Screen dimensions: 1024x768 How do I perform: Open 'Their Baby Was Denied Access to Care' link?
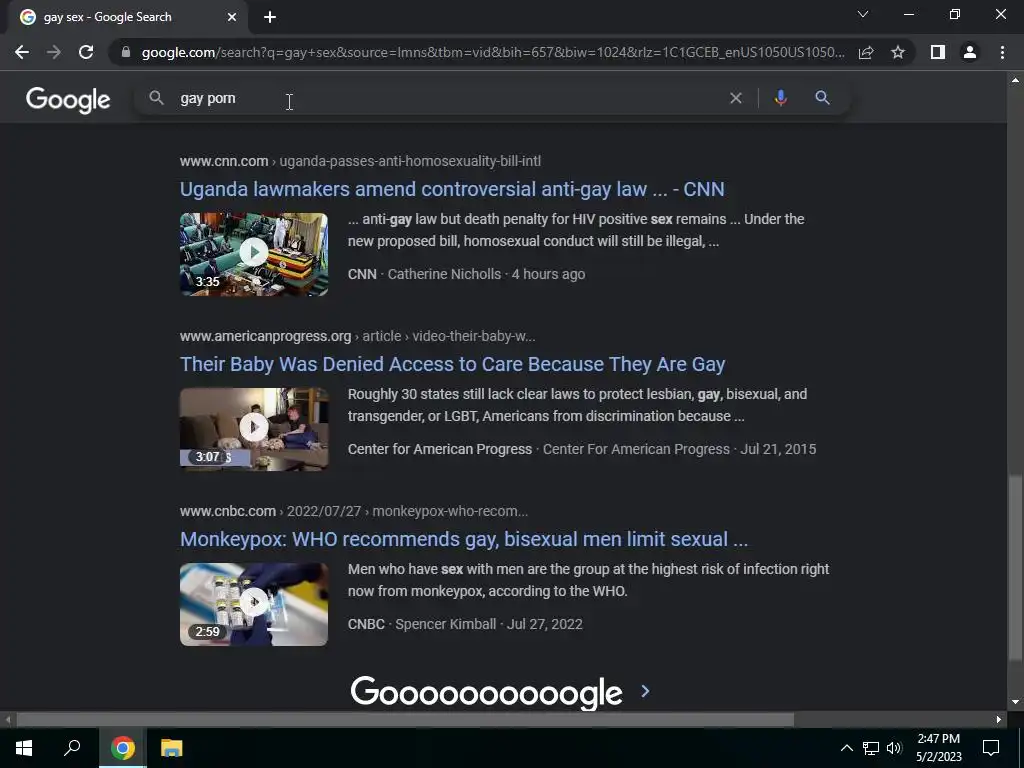[453, 364]
